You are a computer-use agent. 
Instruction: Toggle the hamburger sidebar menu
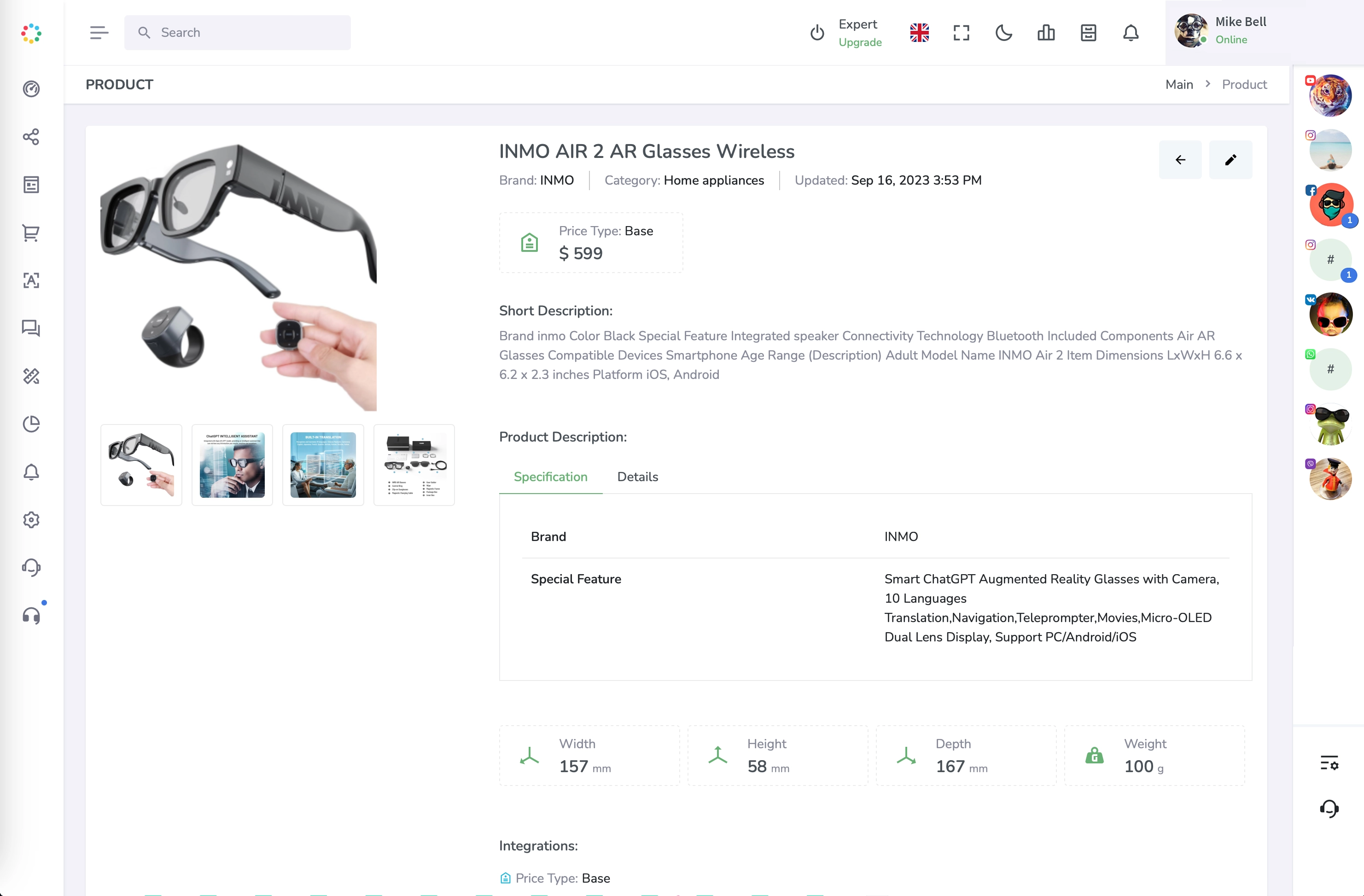(x=99, y=33)
